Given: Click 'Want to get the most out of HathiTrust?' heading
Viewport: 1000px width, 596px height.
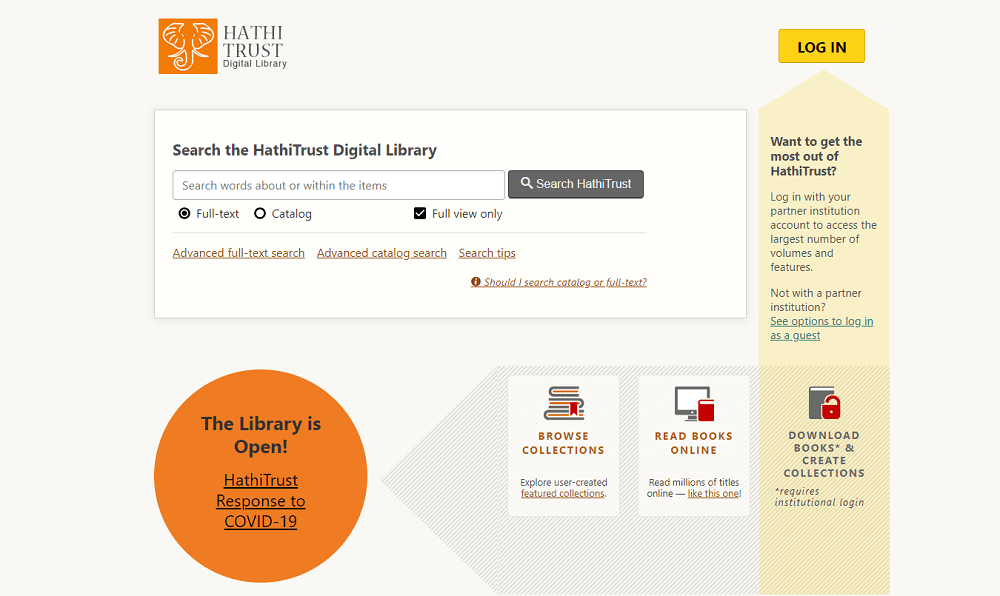Looking at the screenshot, I should coord(816,156).
